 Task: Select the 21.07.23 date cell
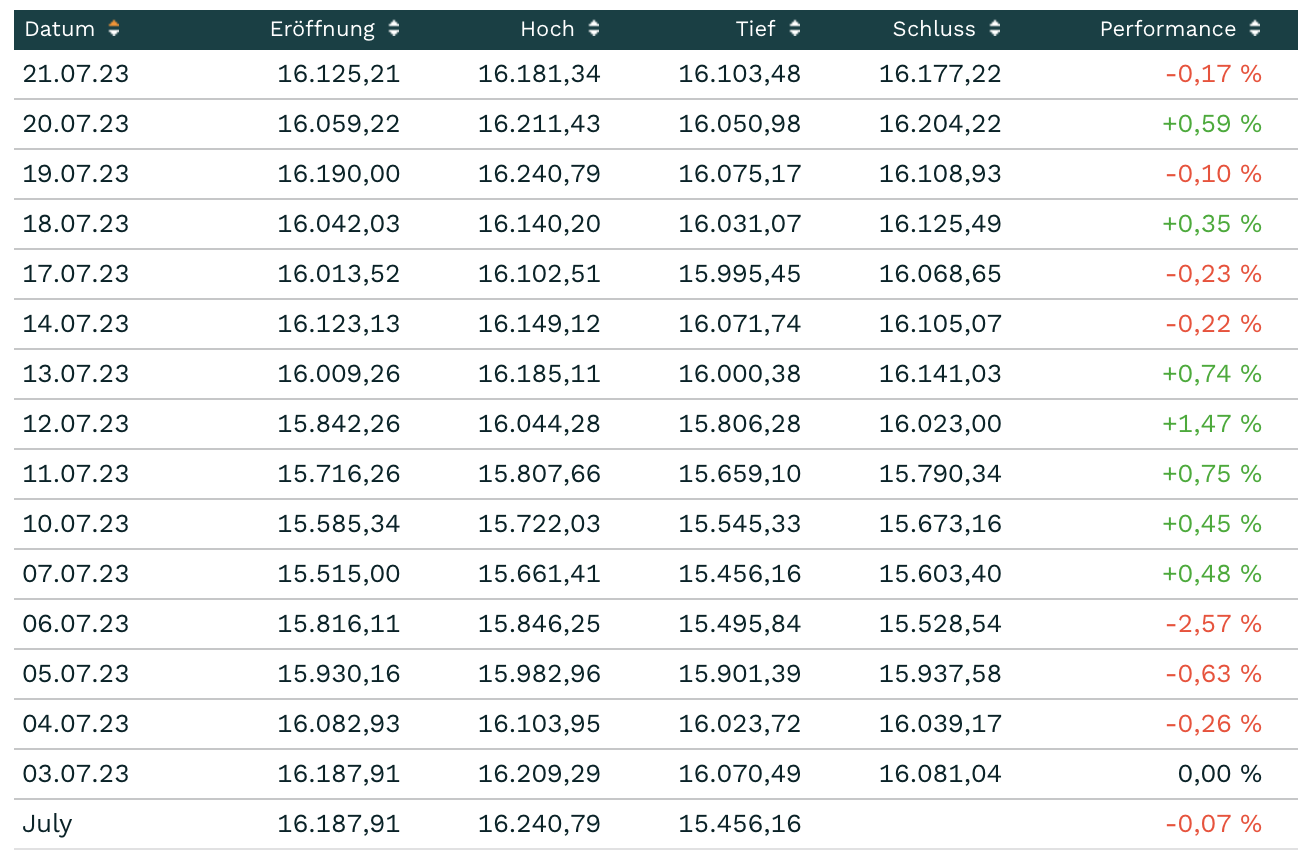pos(76,74)
